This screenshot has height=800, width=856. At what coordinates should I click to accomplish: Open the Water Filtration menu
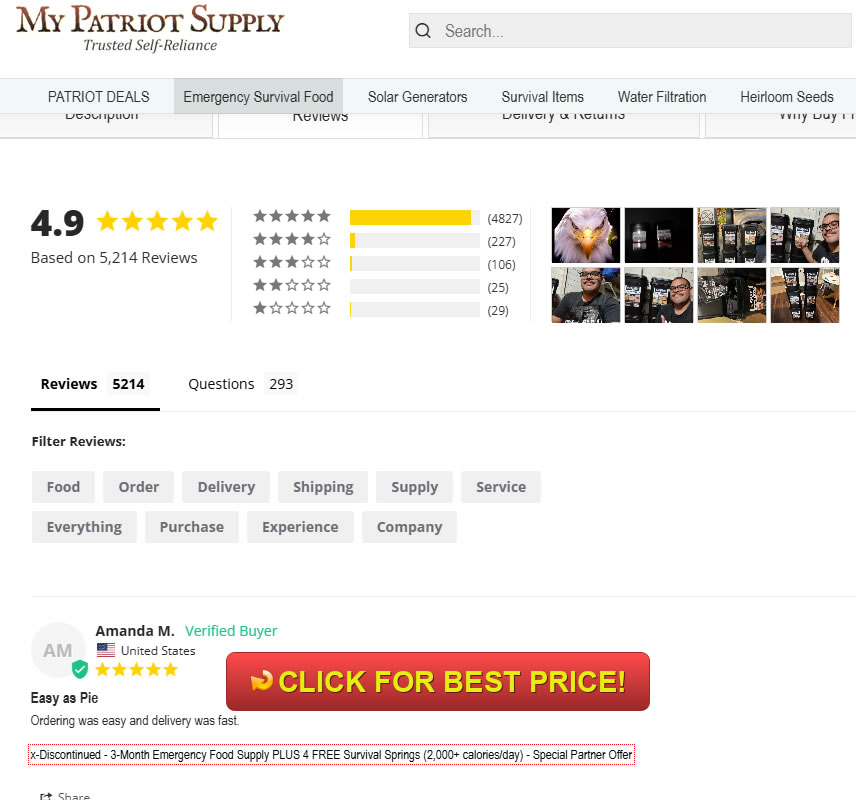point(662,97)
